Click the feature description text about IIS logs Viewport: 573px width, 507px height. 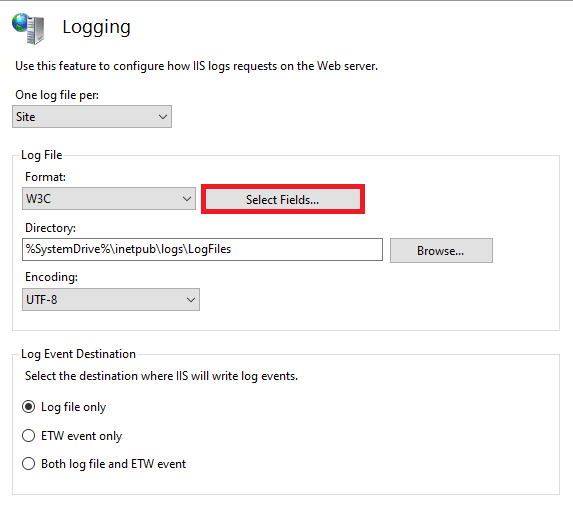(x=197, y=66)
